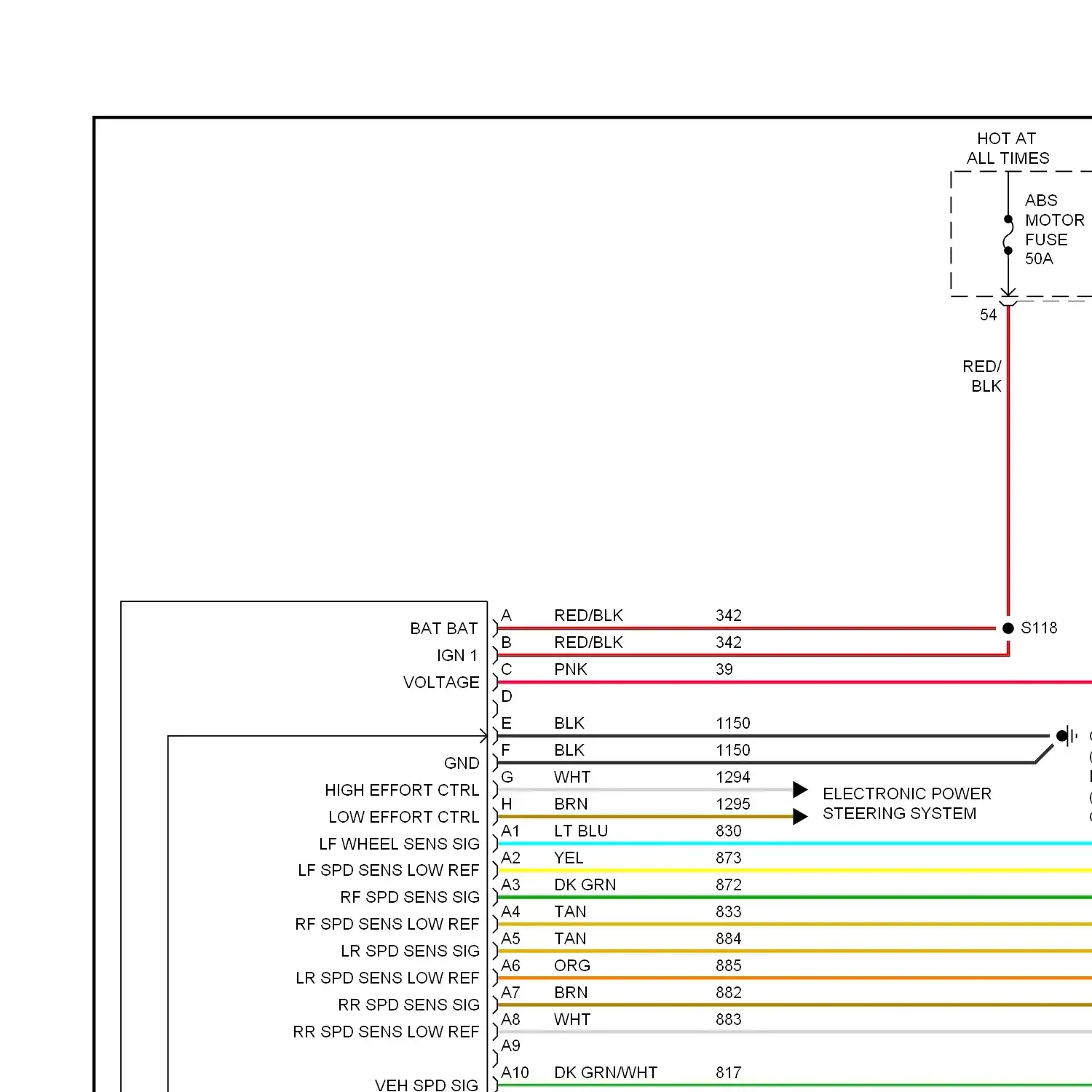
Task: Select the "TAN" label on pin A5
Action: click(570, 939)
